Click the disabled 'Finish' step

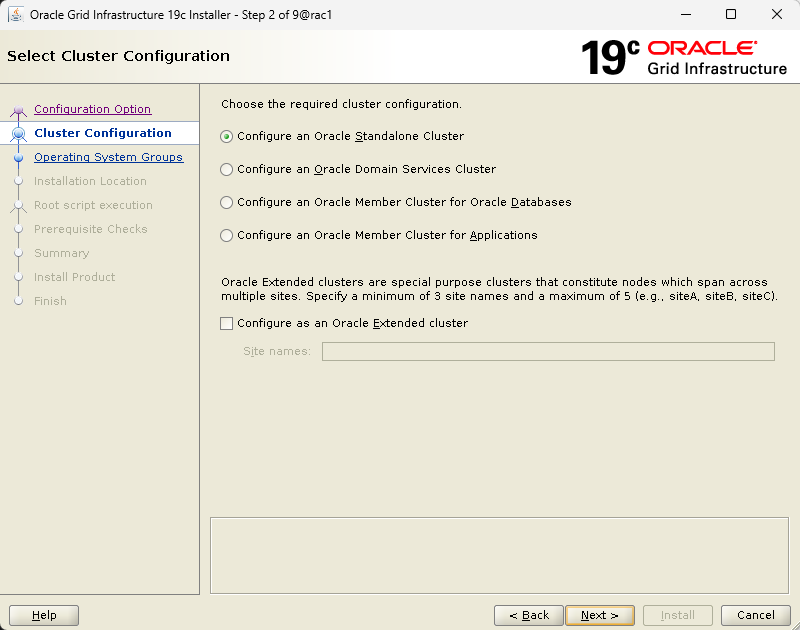(50, 301)
